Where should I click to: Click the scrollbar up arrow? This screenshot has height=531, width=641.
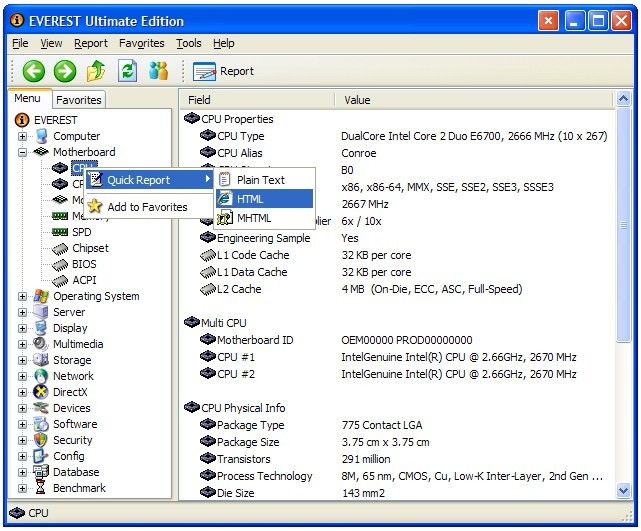(623, 99)
